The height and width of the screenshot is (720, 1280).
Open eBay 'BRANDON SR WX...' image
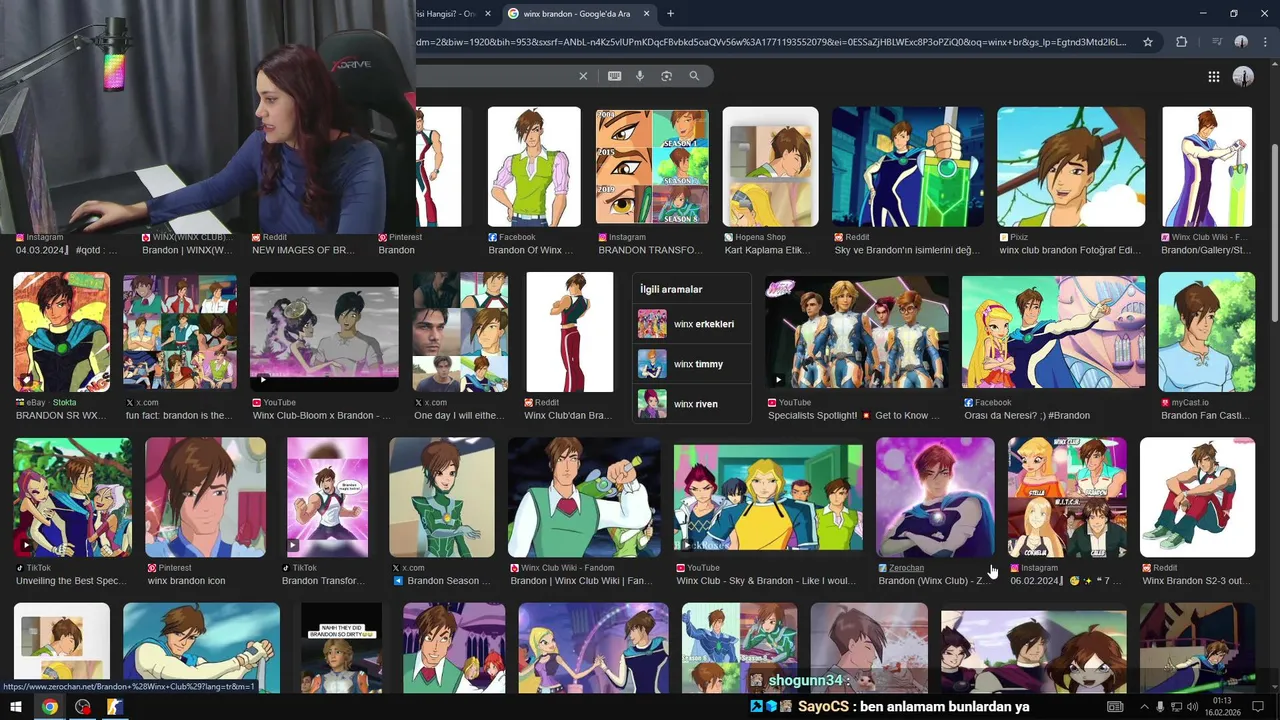point(62,332)
